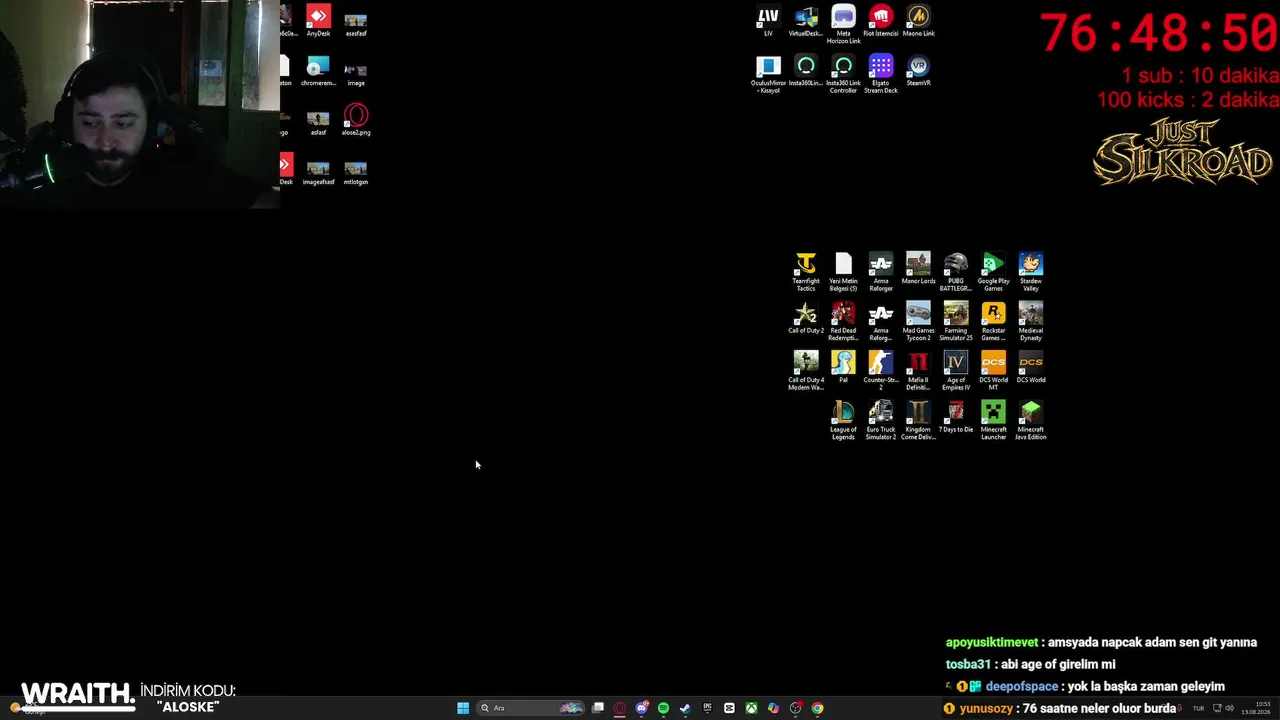Open Steam from the taskbar
1280x720 pixels.
(685, 708)
